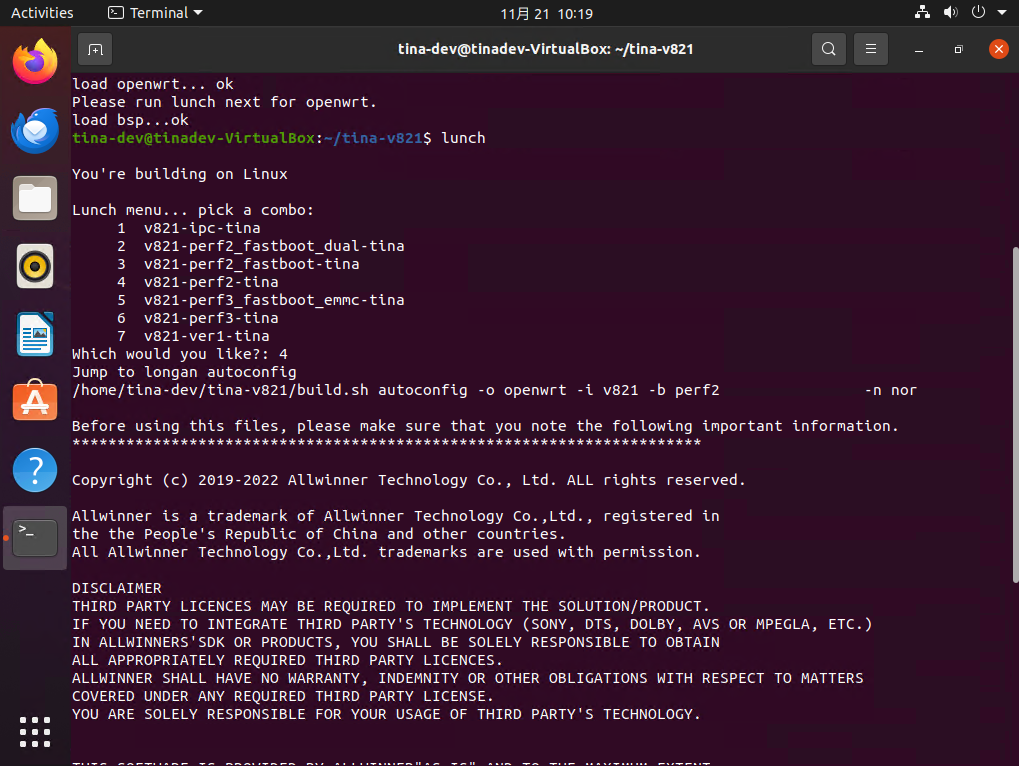Launch Firefox from the dock
Image resolution: width=1019 pixels, height=766 pixels.
(35, 62)
